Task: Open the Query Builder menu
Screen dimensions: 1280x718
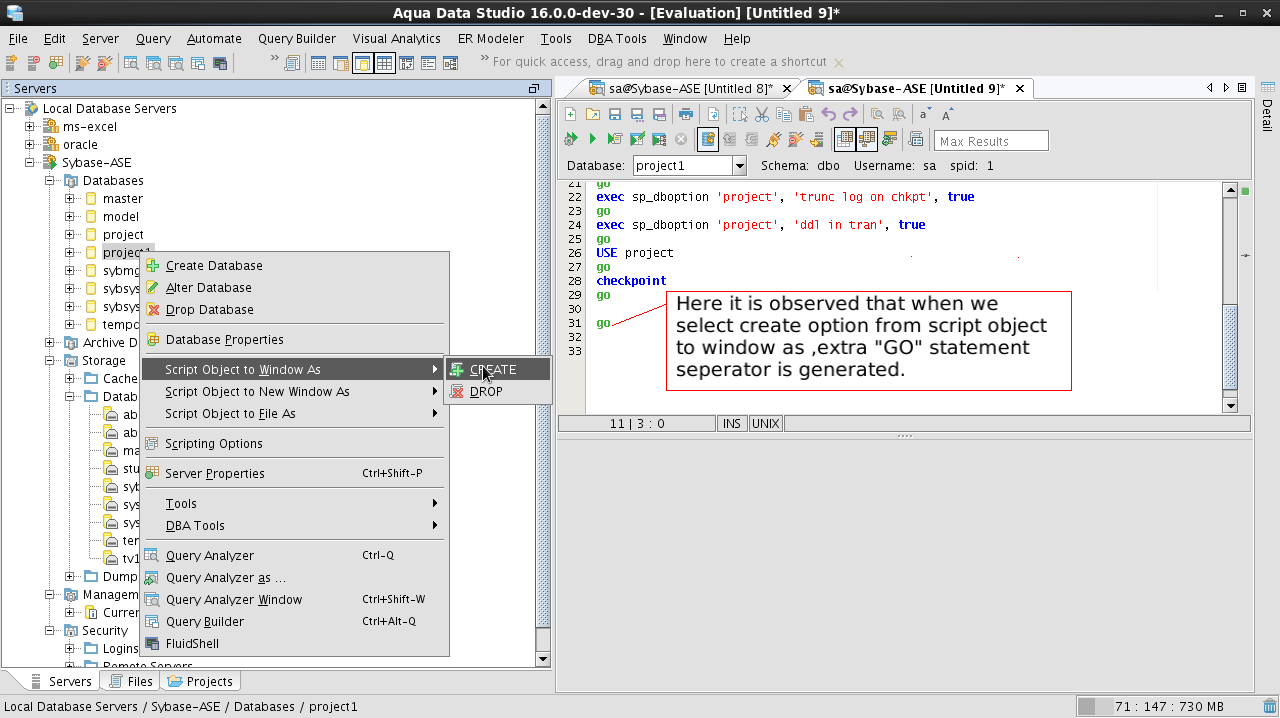Action: click(296, 39)
